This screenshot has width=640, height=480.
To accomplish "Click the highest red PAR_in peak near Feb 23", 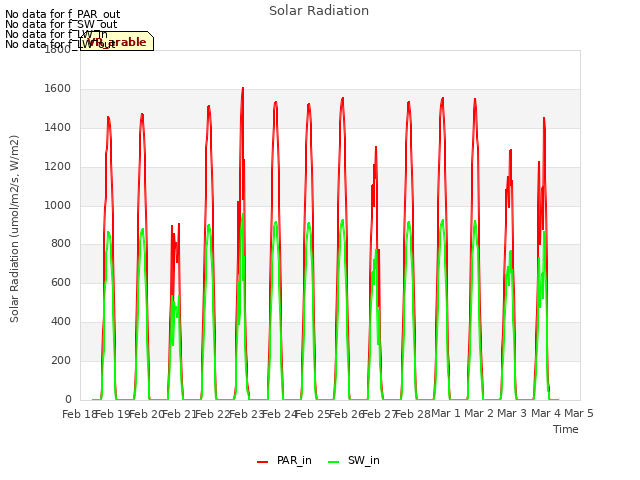I will coord(243,88).
